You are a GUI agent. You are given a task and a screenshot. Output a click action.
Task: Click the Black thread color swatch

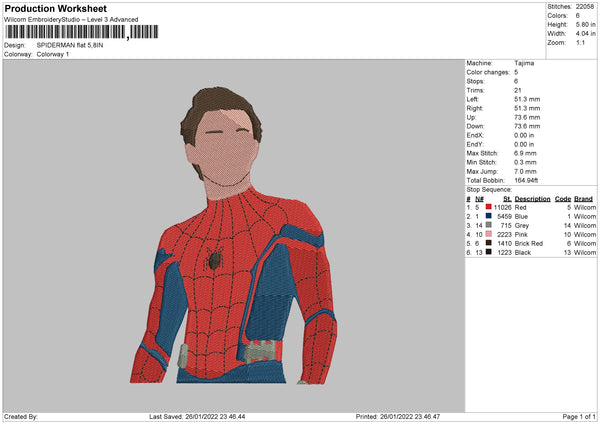tap(488, 252)
